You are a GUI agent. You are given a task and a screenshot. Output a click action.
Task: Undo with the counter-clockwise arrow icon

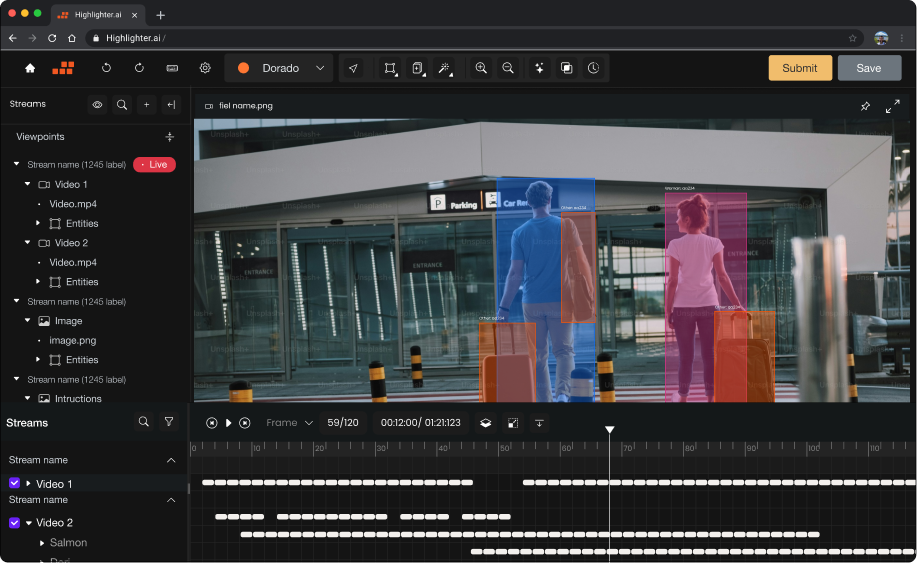coord(106,68)
